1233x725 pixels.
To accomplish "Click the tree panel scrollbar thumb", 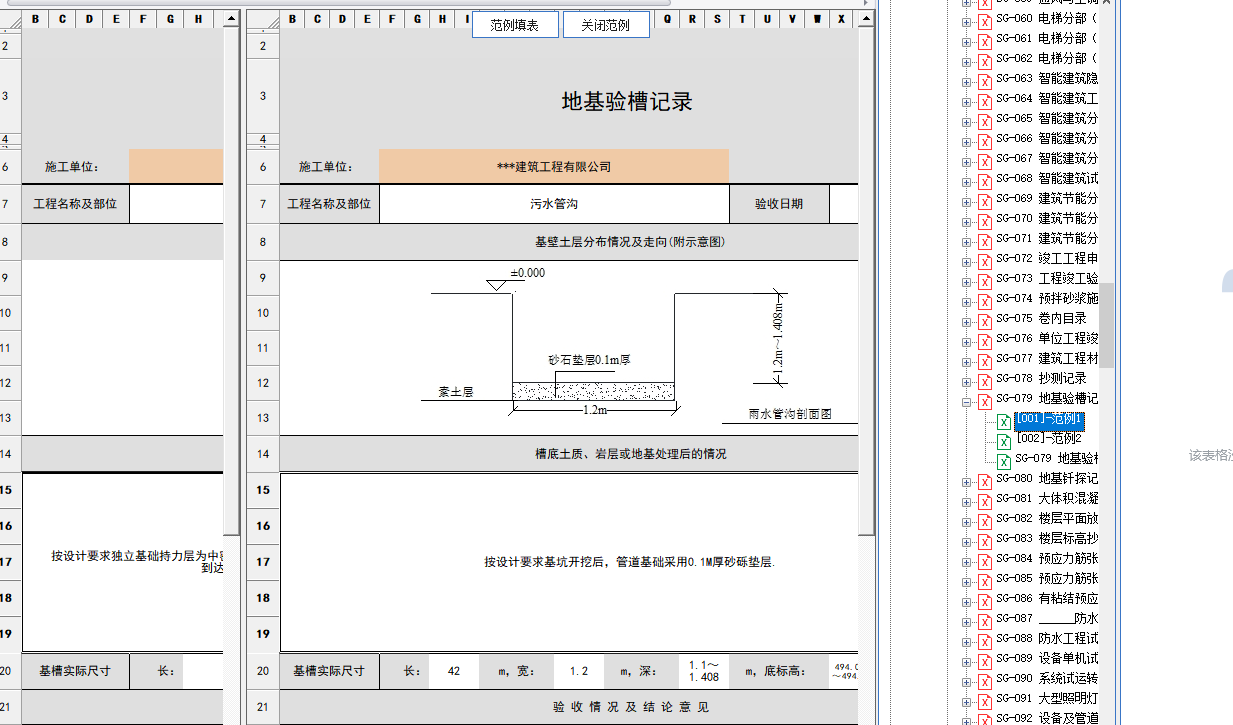I will [x=1106, y=325].
